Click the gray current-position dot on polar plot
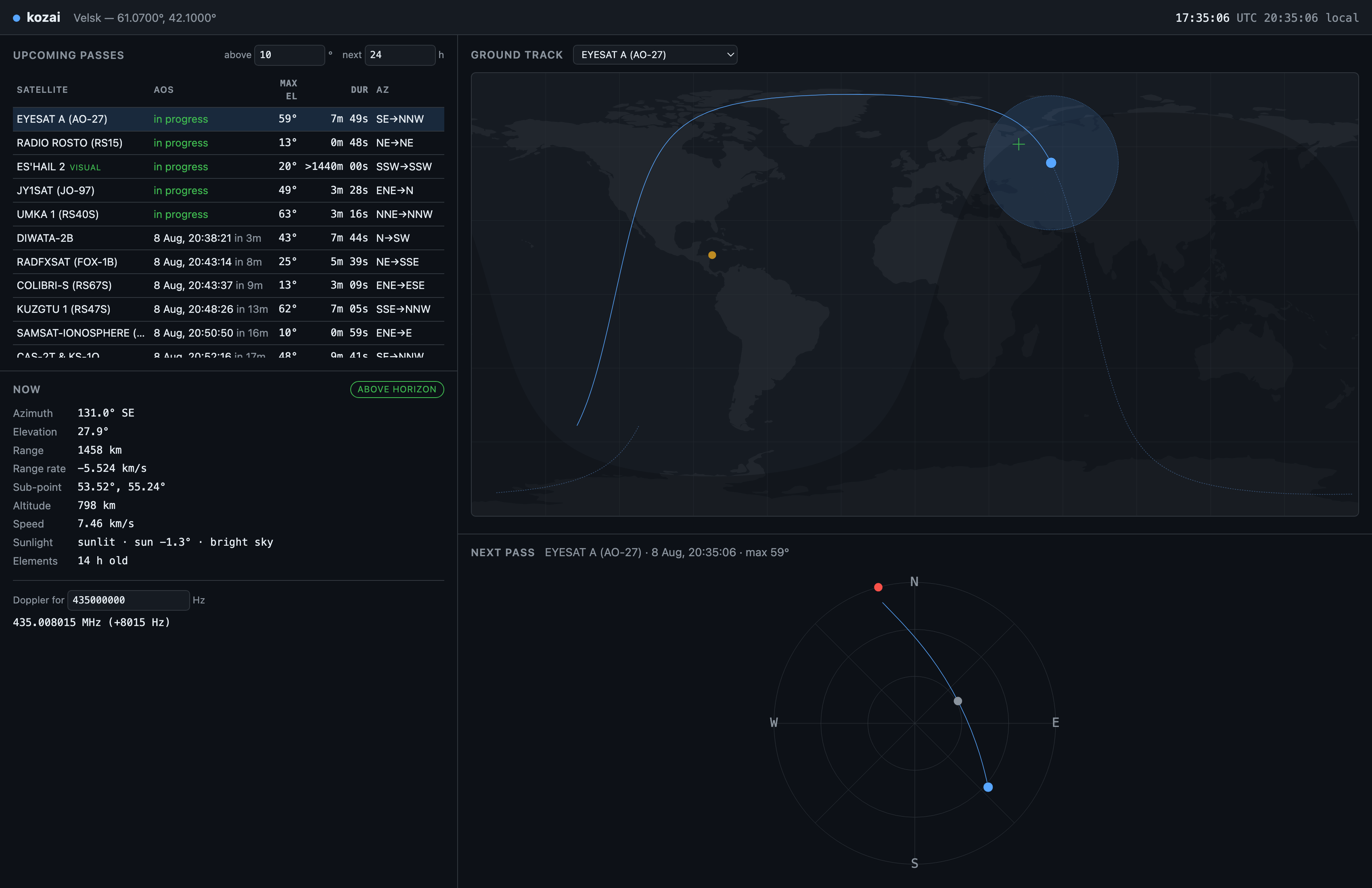Viewport: 1372px width, 888px height. [x=958, y=701]
